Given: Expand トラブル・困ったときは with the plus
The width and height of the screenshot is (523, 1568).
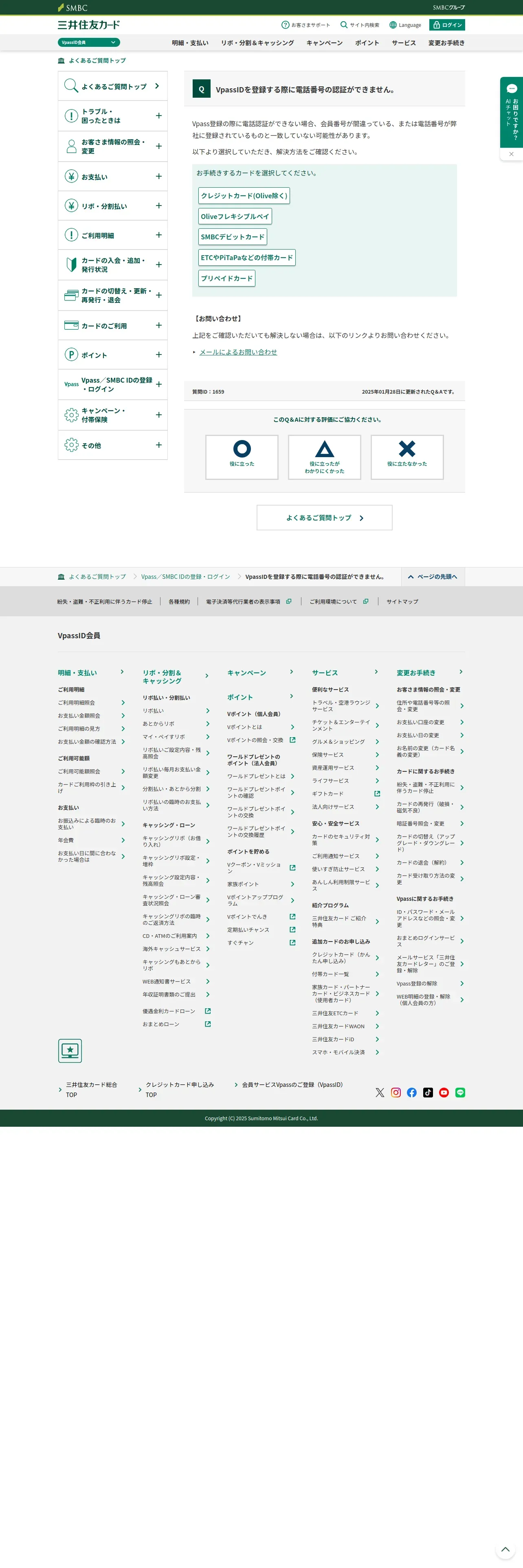Looking at the screenshot, I should (x=158, y=116).
